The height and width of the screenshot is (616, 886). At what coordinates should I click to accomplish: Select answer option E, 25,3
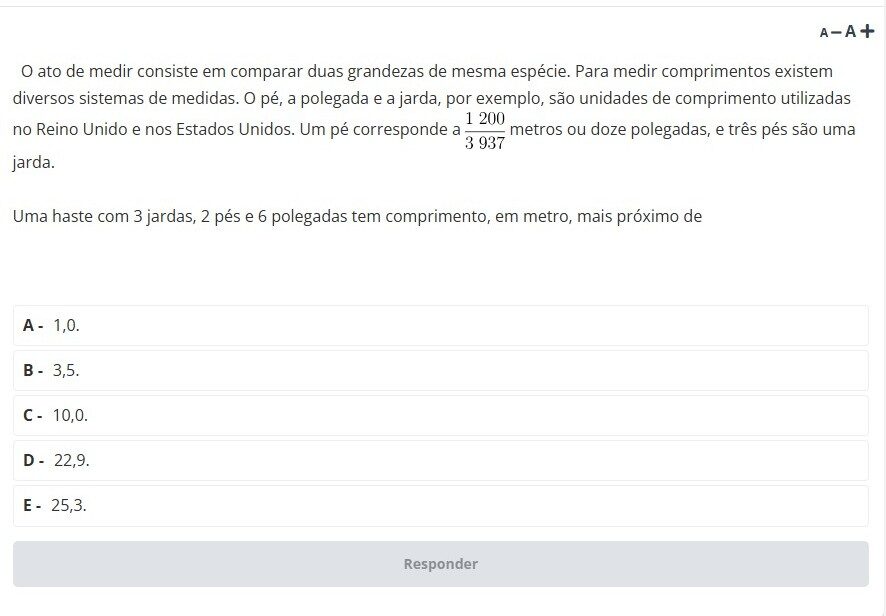click(x=440, y=505)
